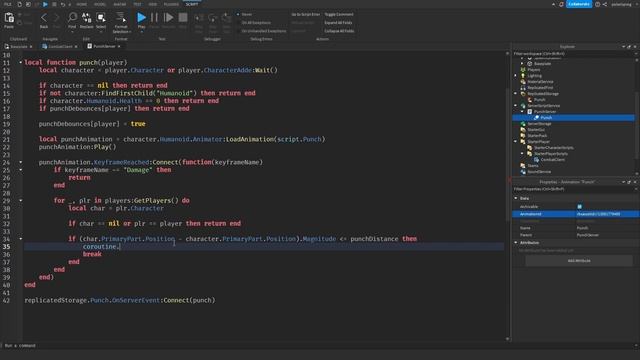Click quick-access stop icon in title bar
Viewport: 640px width, 360px height.
(x=54, y=4)
